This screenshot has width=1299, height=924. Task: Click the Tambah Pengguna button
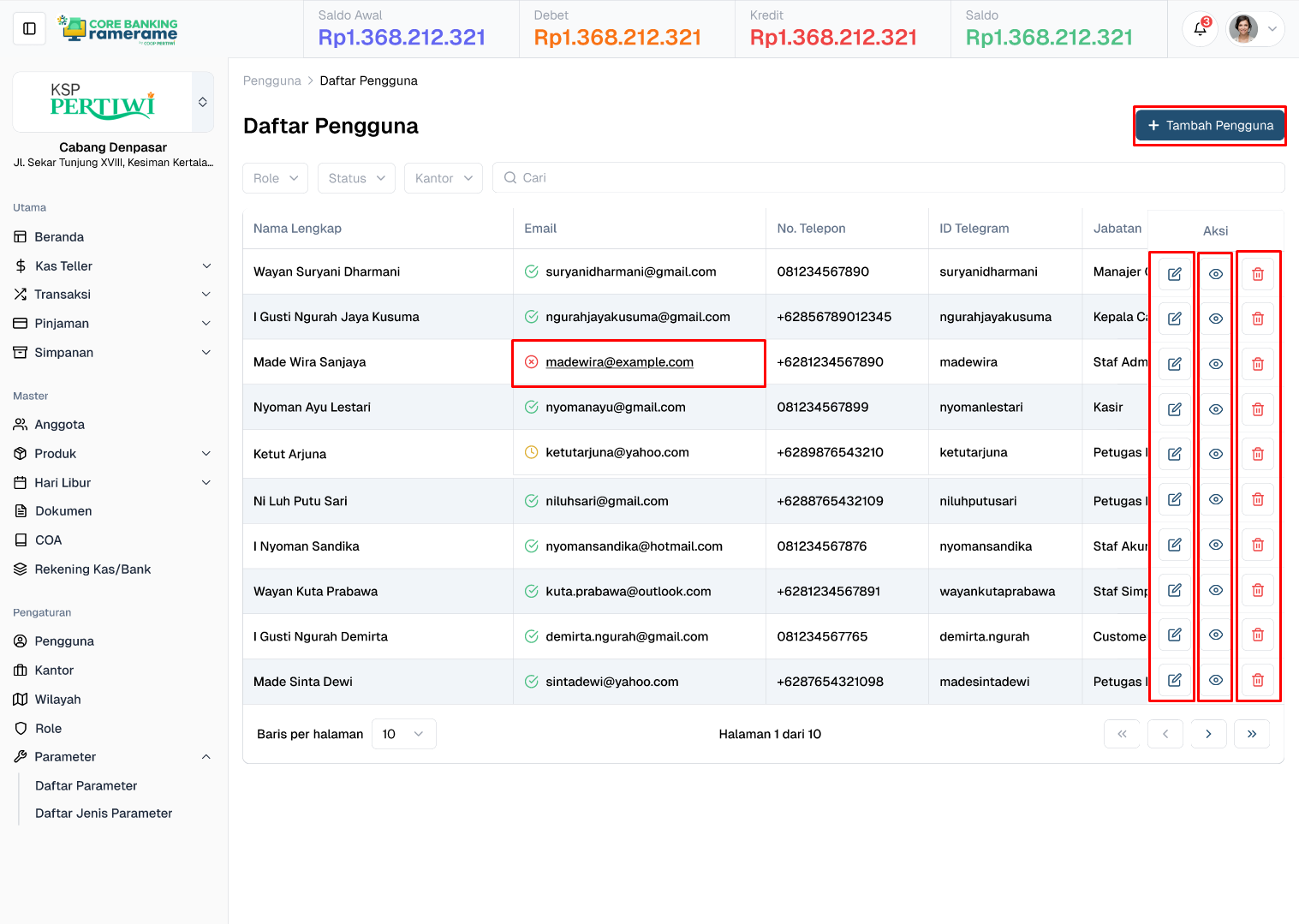click(x=1209, y=125)
